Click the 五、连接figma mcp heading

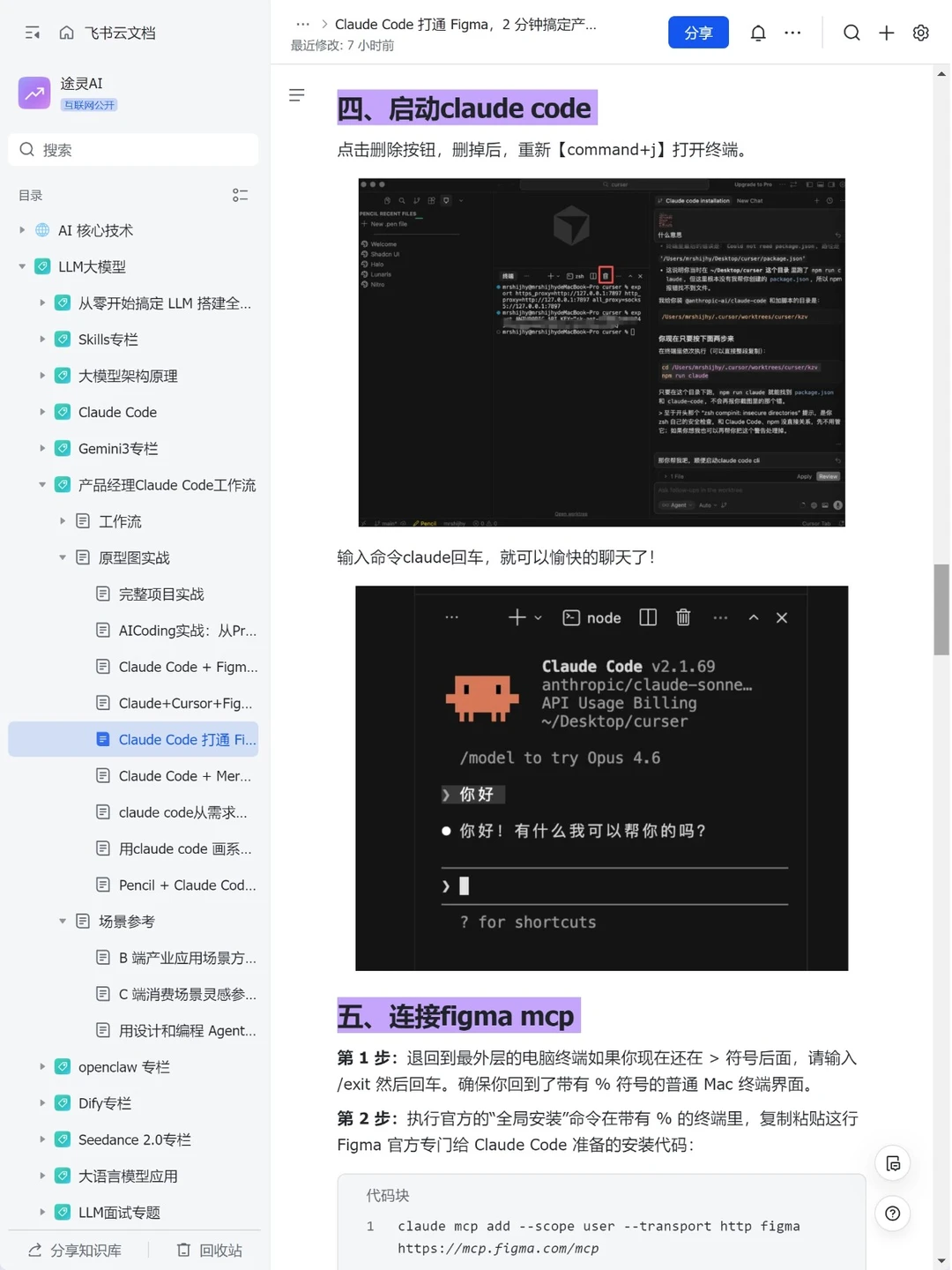458,1016
